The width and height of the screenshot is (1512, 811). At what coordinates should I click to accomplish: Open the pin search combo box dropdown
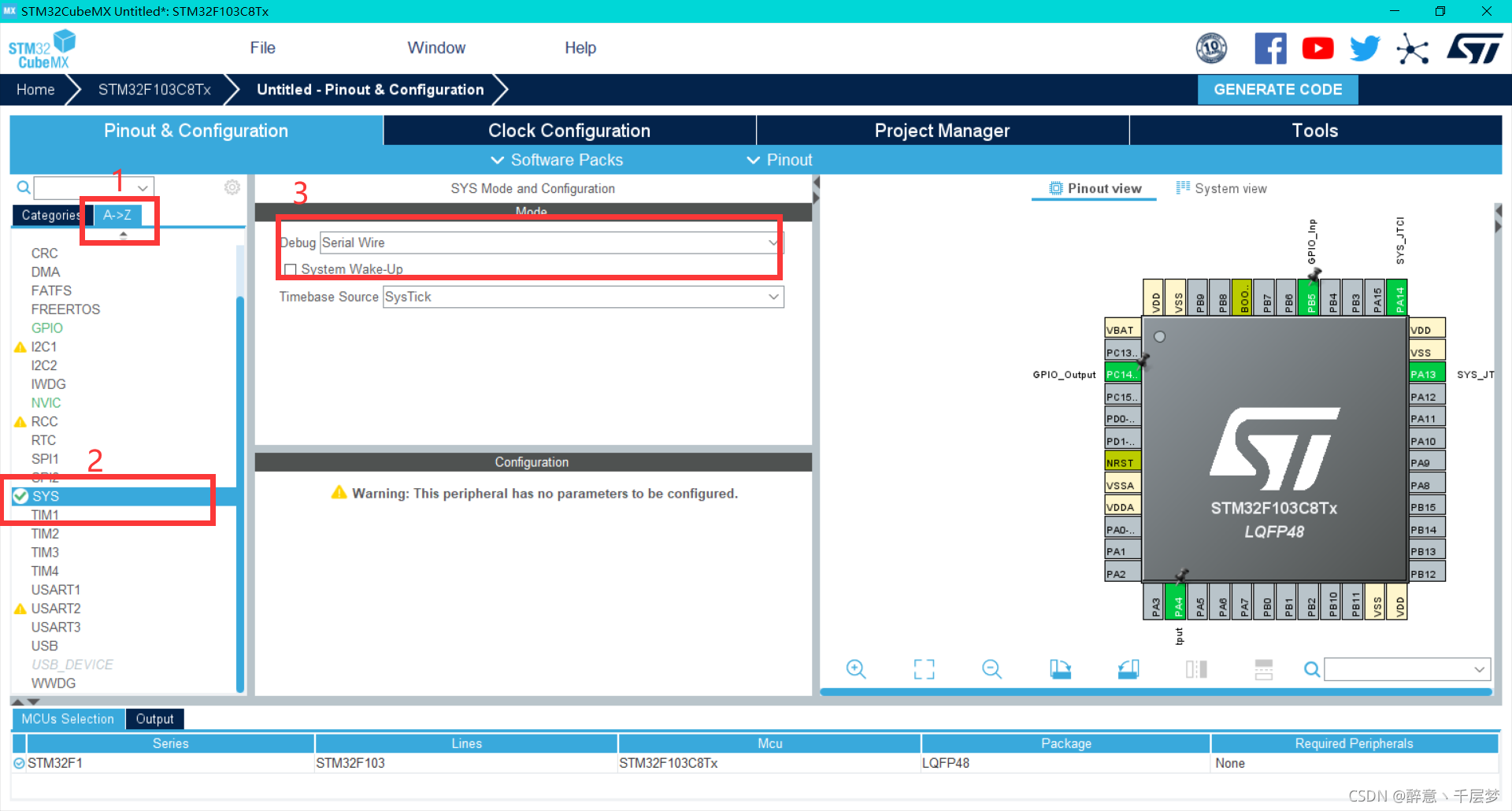pyautogui.click(x=1479, y=669)
